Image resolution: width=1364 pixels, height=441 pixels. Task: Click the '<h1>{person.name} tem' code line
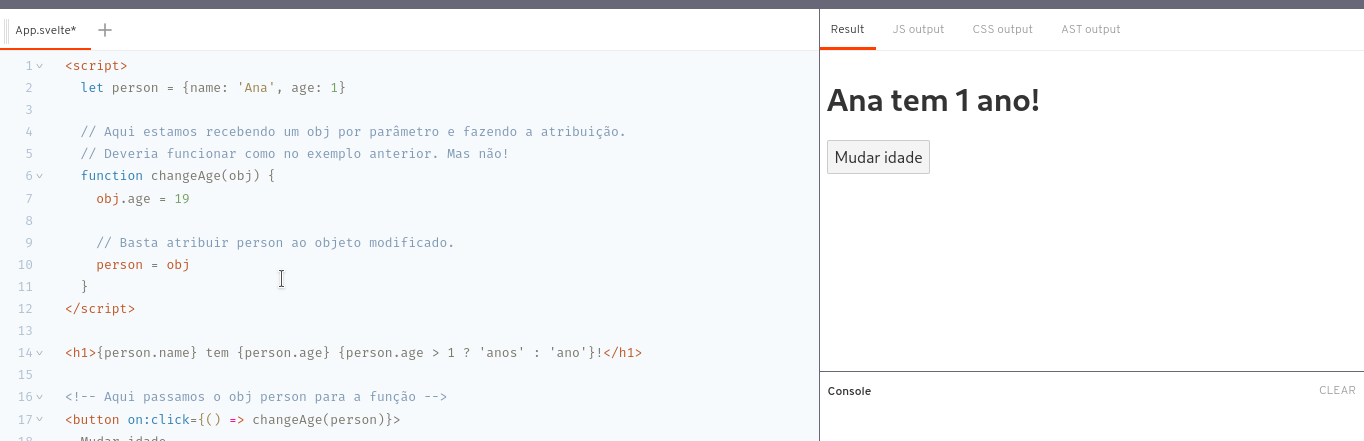353,353
